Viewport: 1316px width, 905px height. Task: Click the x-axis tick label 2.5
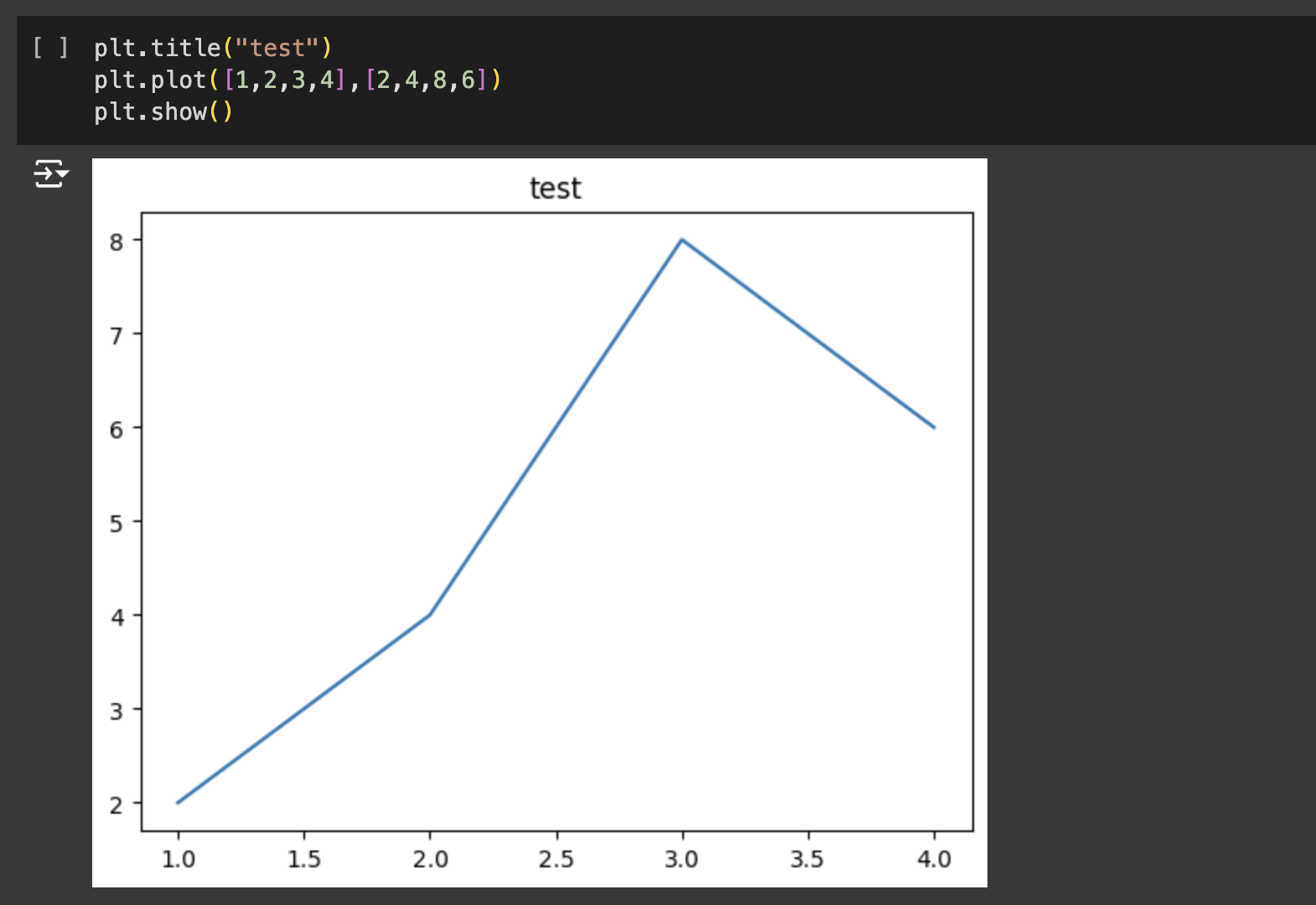click(x=557, y=859)
